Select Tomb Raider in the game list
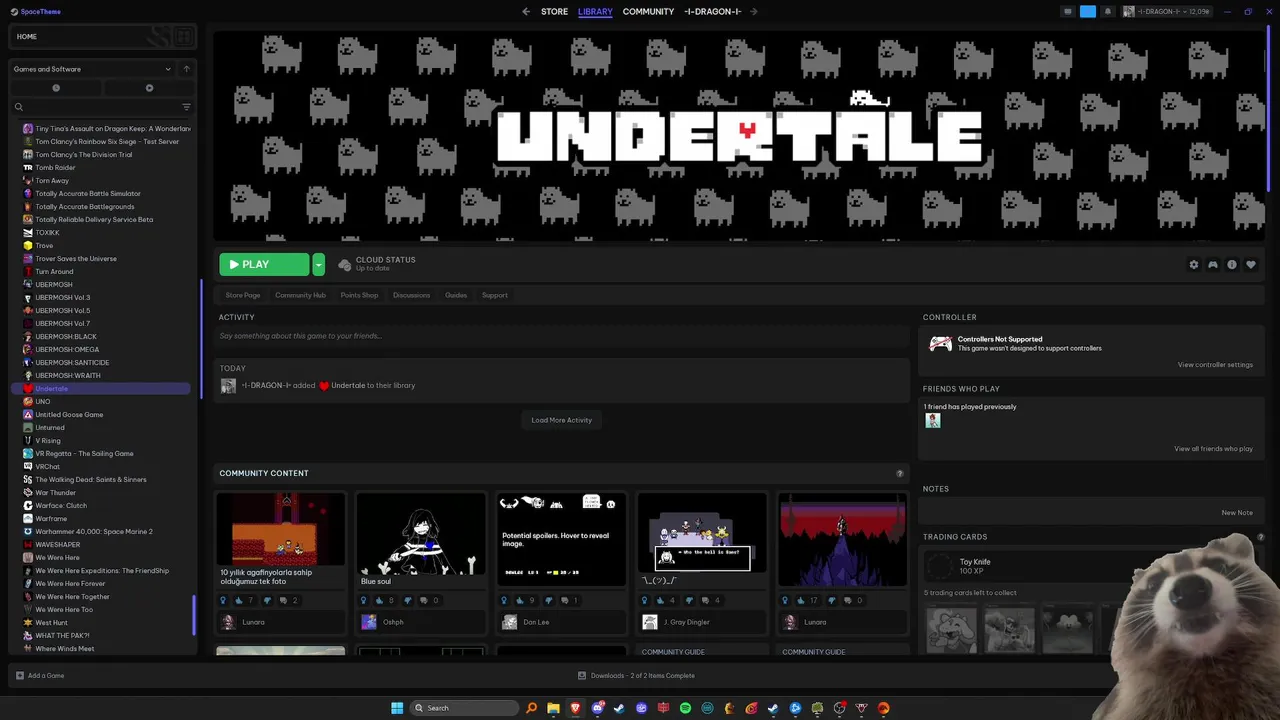Image resolution: width=1280 pixels, height=720 pixels. tap(100, 167)
